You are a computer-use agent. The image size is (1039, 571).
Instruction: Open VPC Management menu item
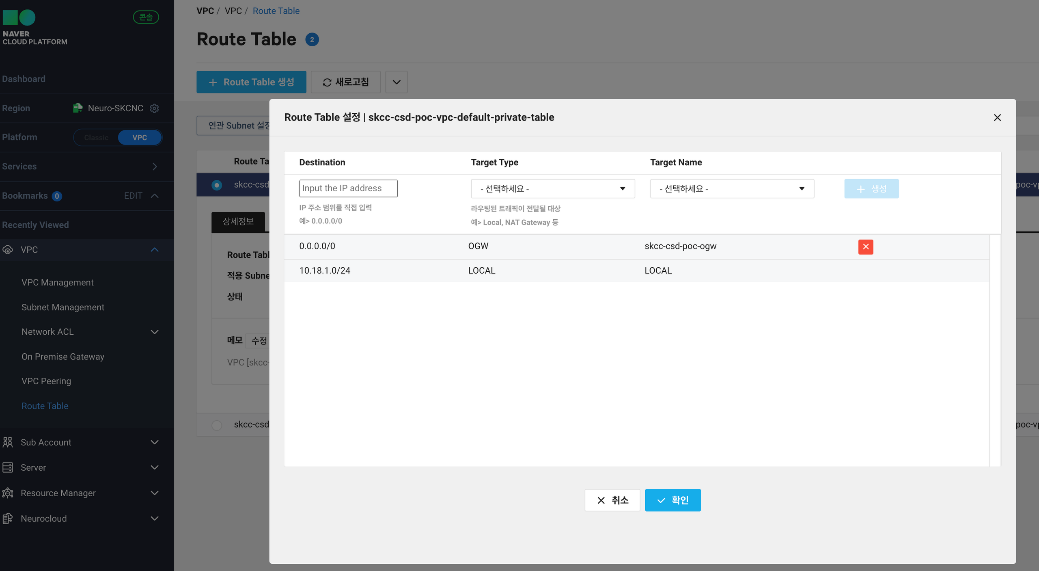58,282
